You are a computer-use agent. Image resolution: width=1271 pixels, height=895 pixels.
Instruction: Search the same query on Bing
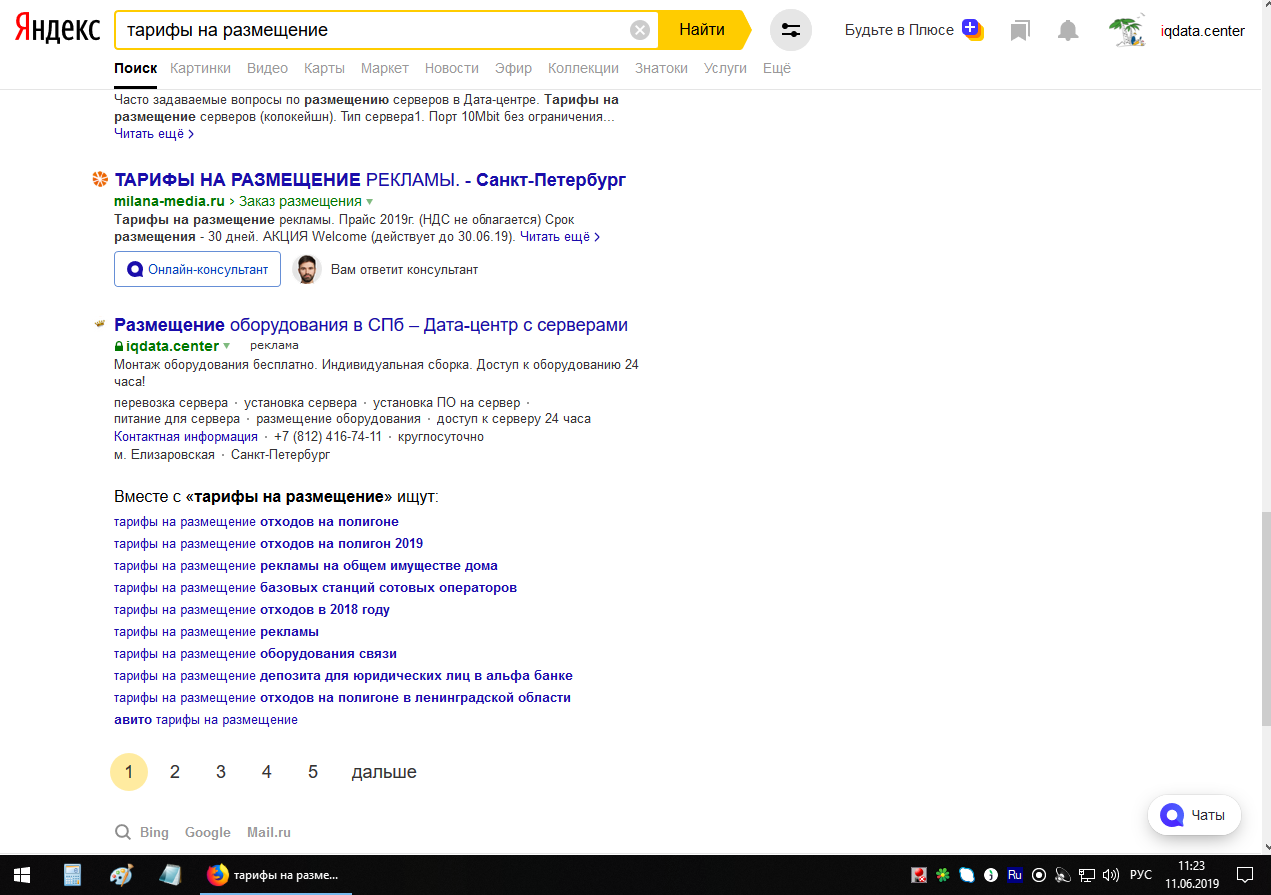[x=154, y=832]
